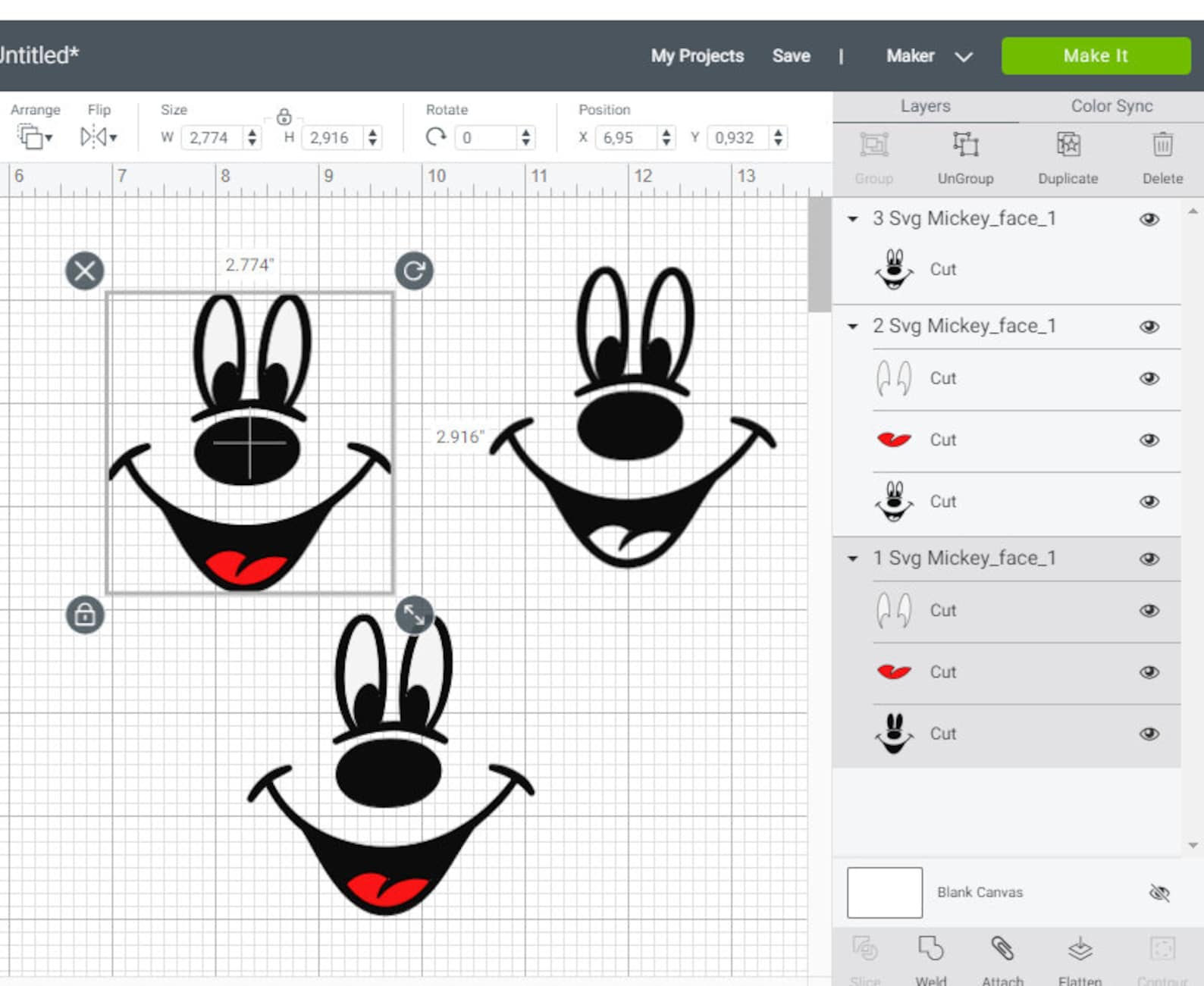Click the resize arrows handle on selection

pyautogui.click(x=414, y=615)
